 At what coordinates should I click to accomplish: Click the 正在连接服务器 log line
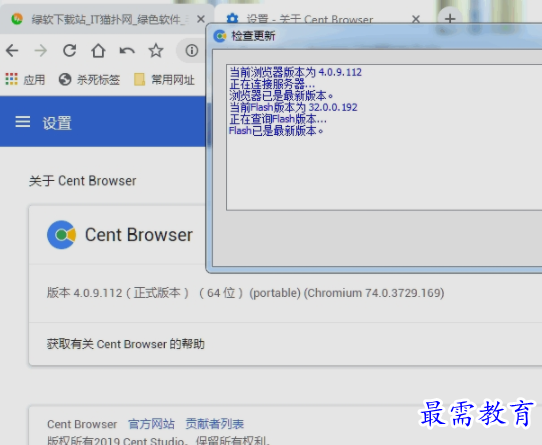tap(272, 84)
